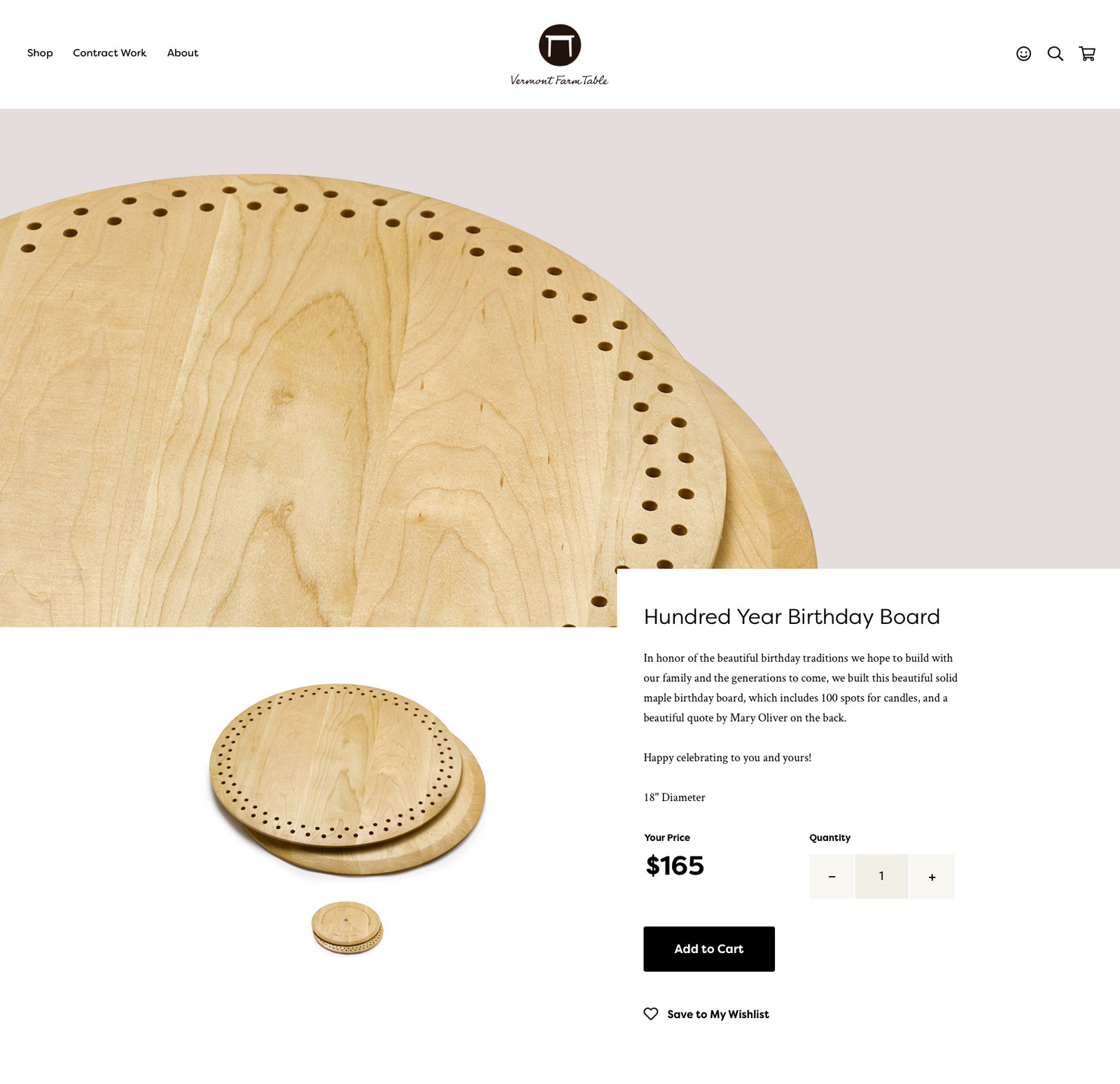The height and width of the screenshot is (1084, 1120).
Task: Focus the quantity number field
Action: pyautogui.click(x=881, y=876)
